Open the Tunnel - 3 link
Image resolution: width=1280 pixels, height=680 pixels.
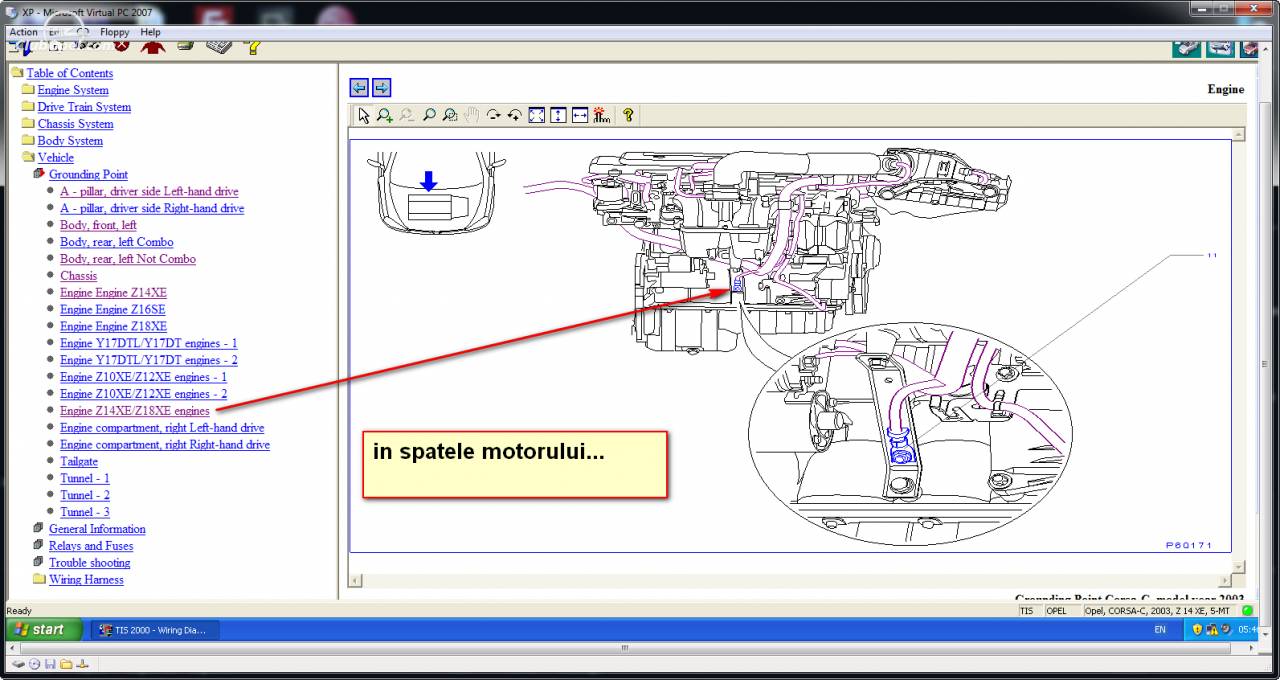point(85,512)
